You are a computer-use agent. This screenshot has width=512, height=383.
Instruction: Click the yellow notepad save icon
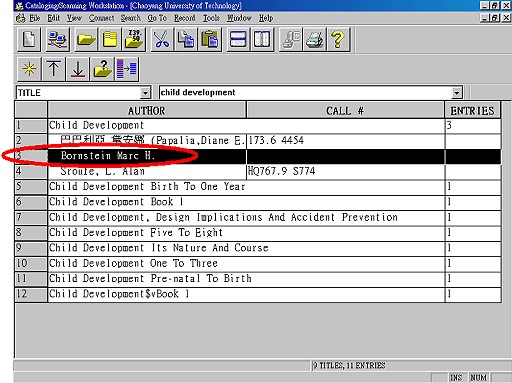tap(110, 40)
